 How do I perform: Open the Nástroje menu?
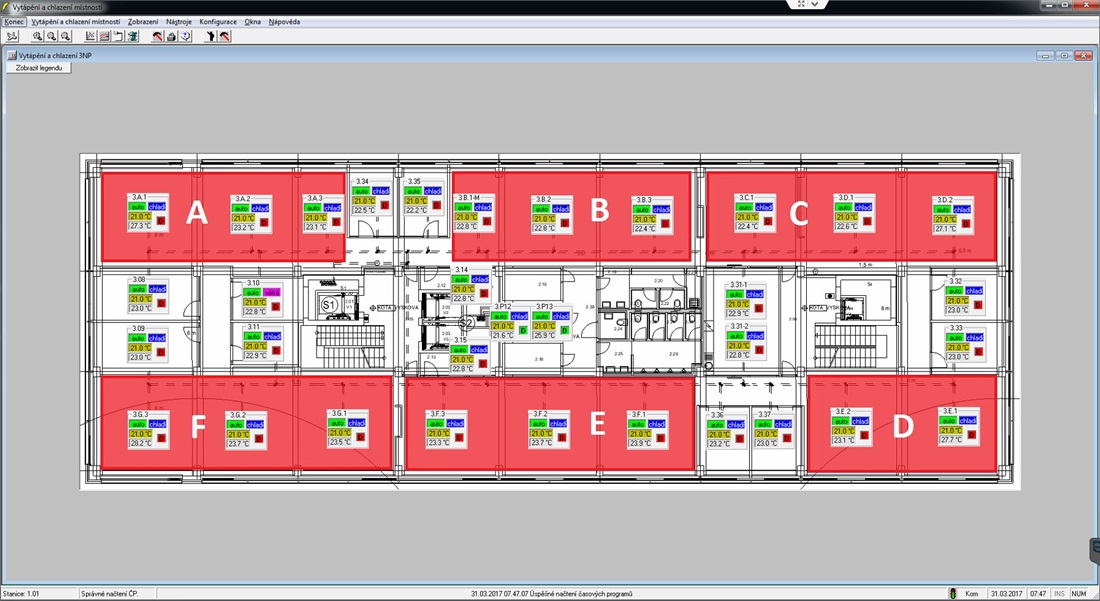(x=179, y=21)
